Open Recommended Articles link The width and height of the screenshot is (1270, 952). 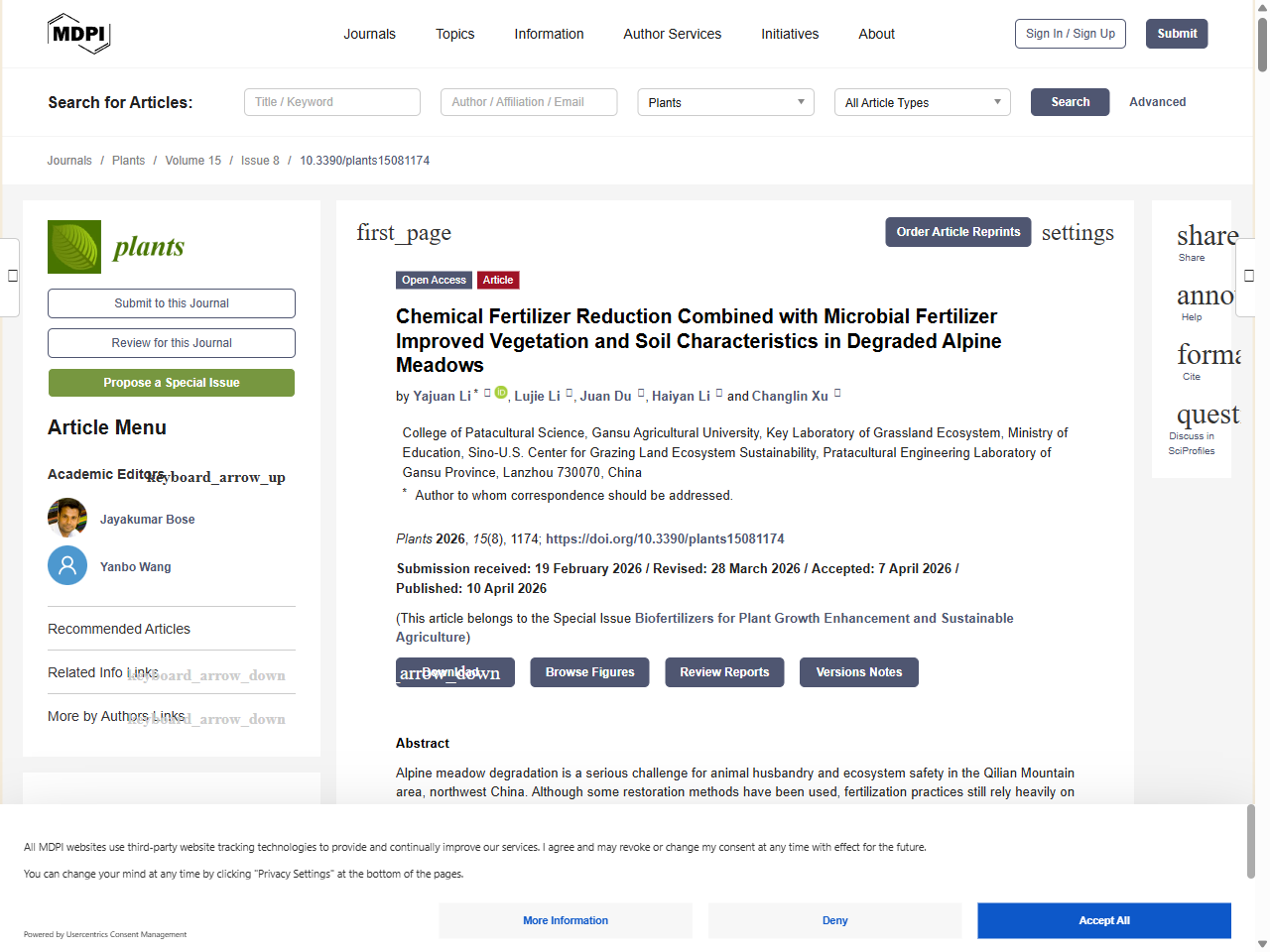point(119,629)
